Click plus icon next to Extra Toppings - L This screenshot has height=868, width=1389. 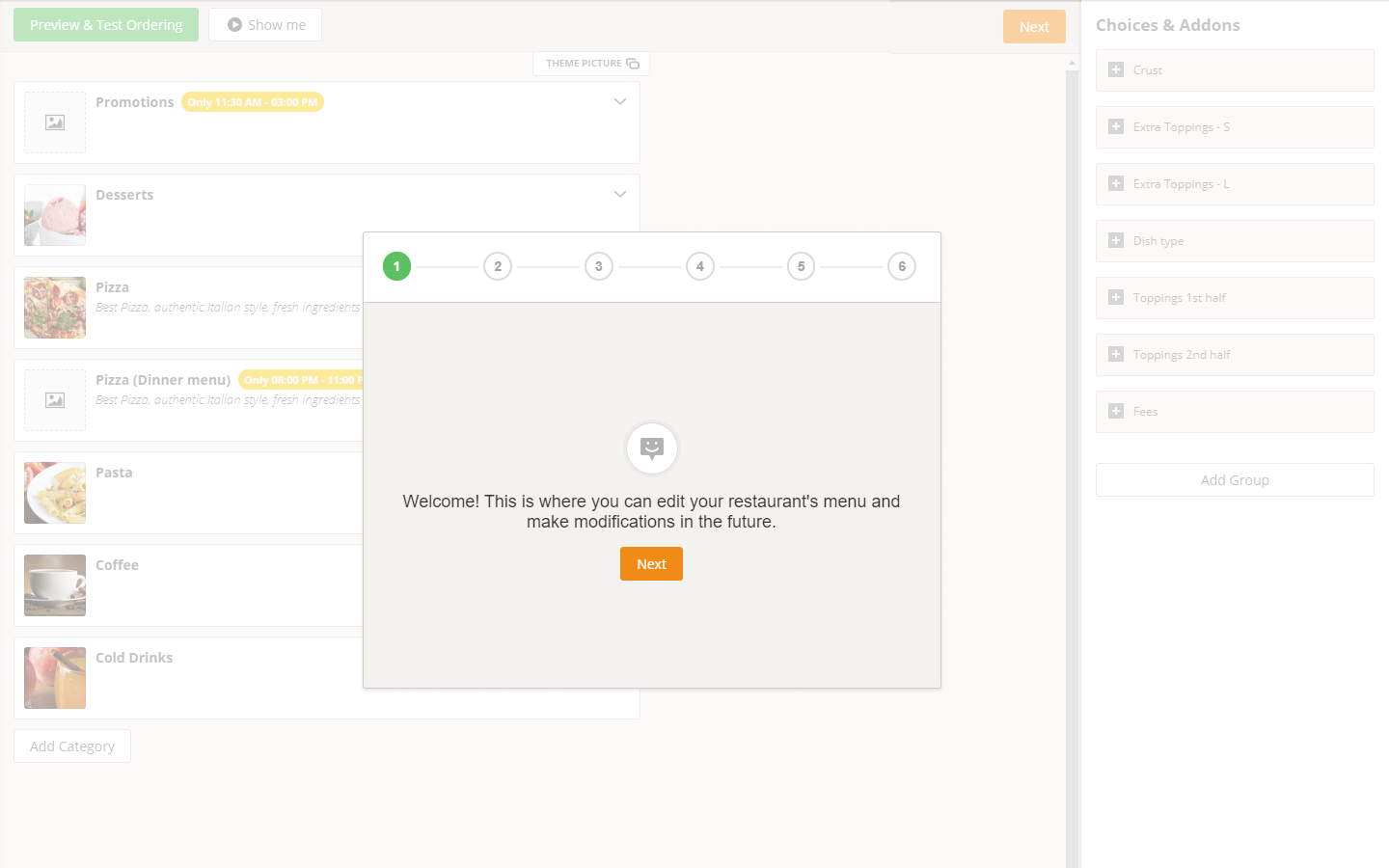pos(1116,183)
